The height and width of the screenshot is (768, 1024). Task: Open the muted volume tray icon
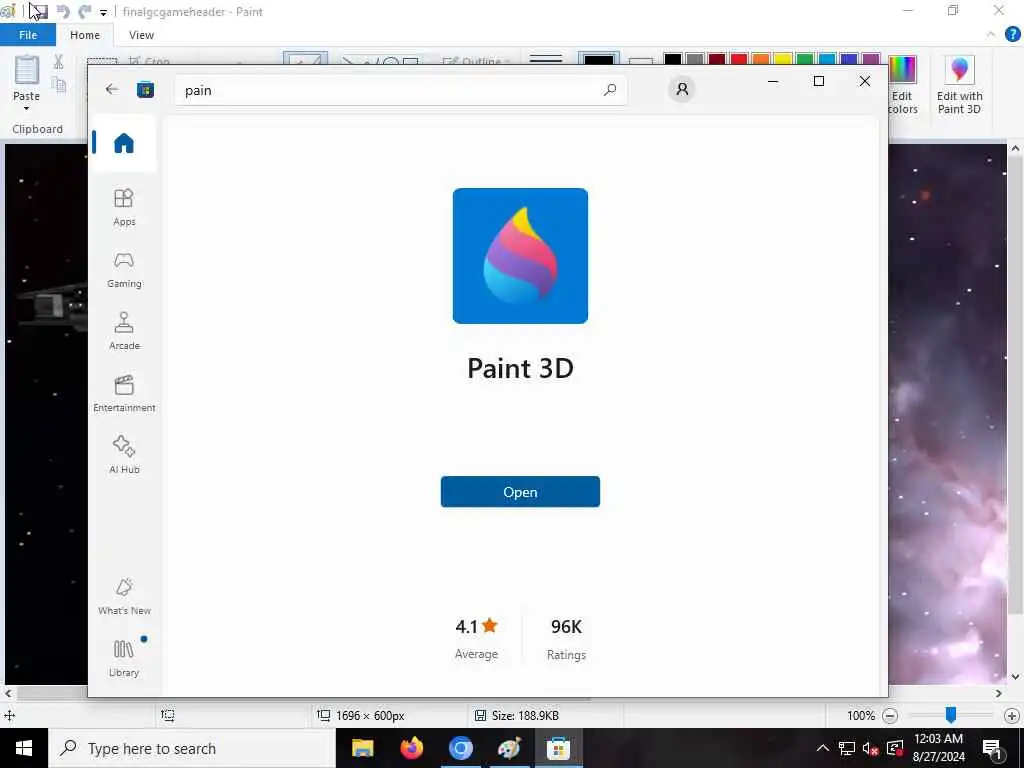[x=871, y=748]
